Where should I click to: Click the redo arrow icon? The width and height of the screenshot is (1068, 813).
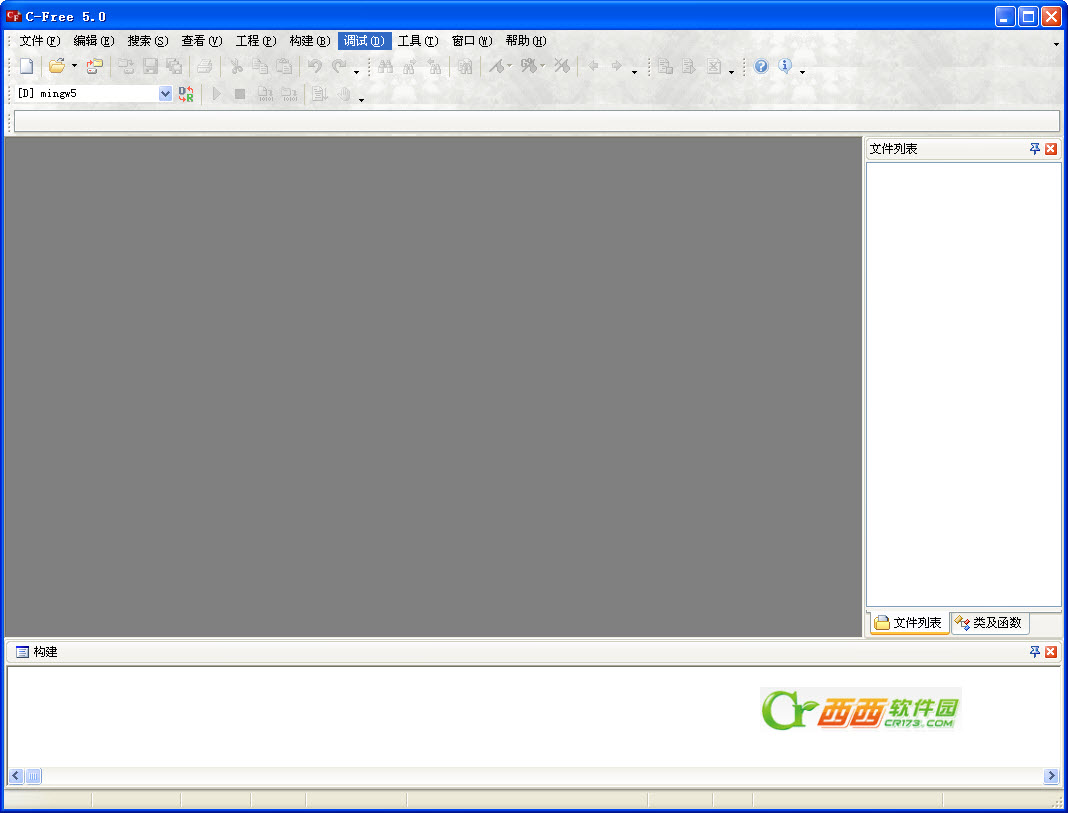(x=339, y=66)
